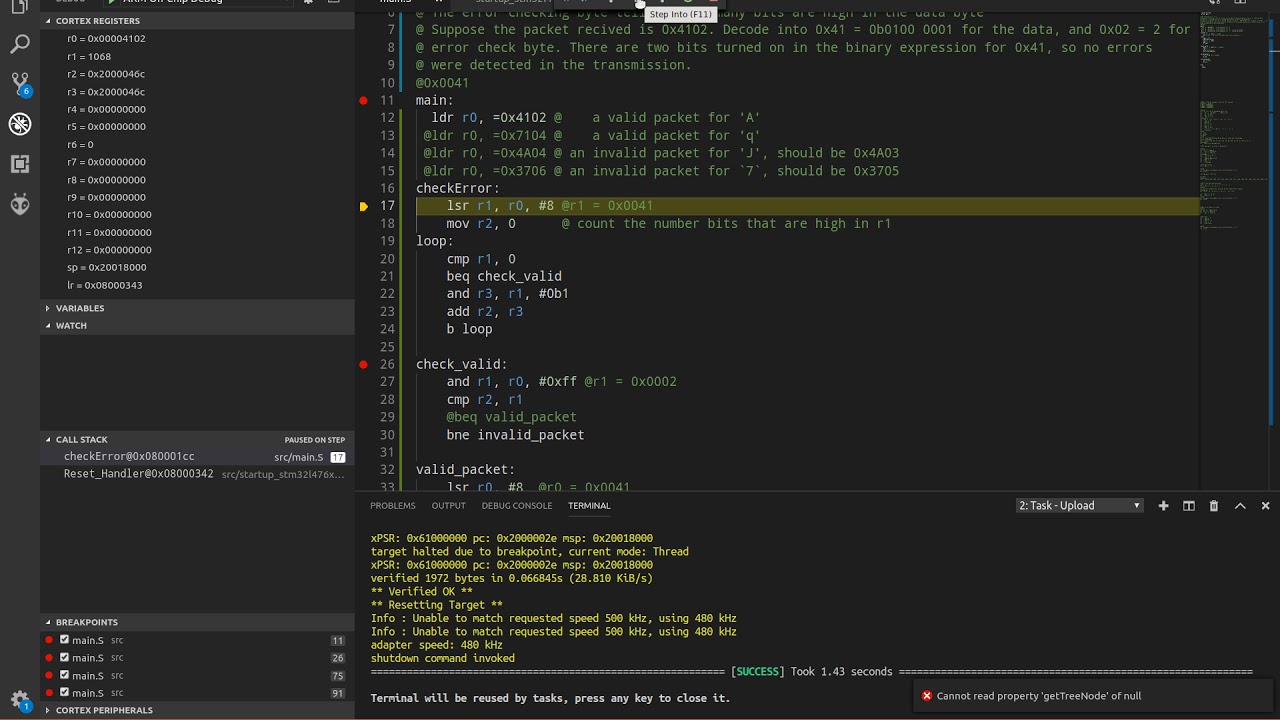
Task: Close the terminal panel
Action: click(1265, 506)
